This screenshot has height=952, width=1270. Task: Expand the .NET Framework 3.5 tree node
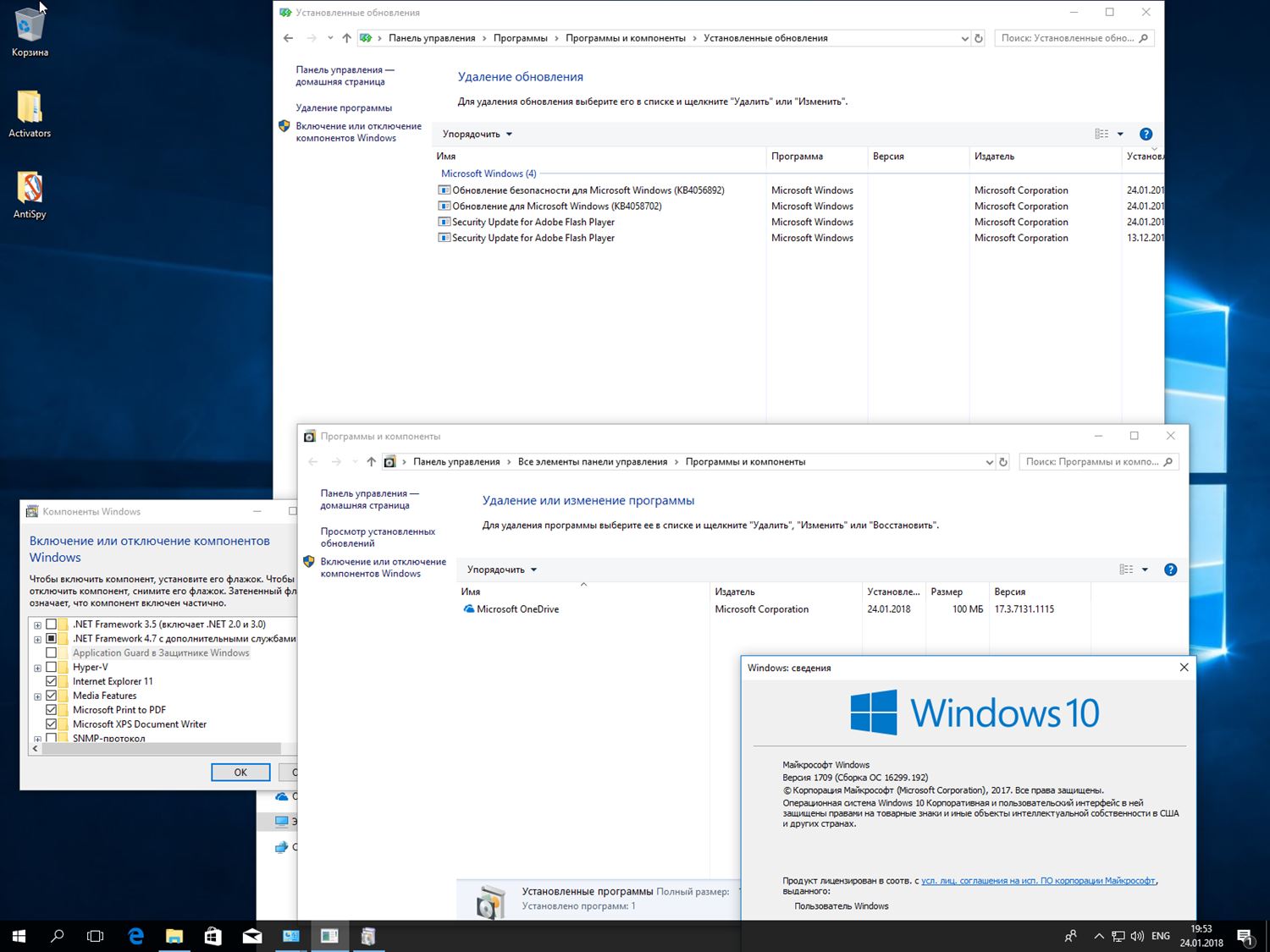pos(37,625)
